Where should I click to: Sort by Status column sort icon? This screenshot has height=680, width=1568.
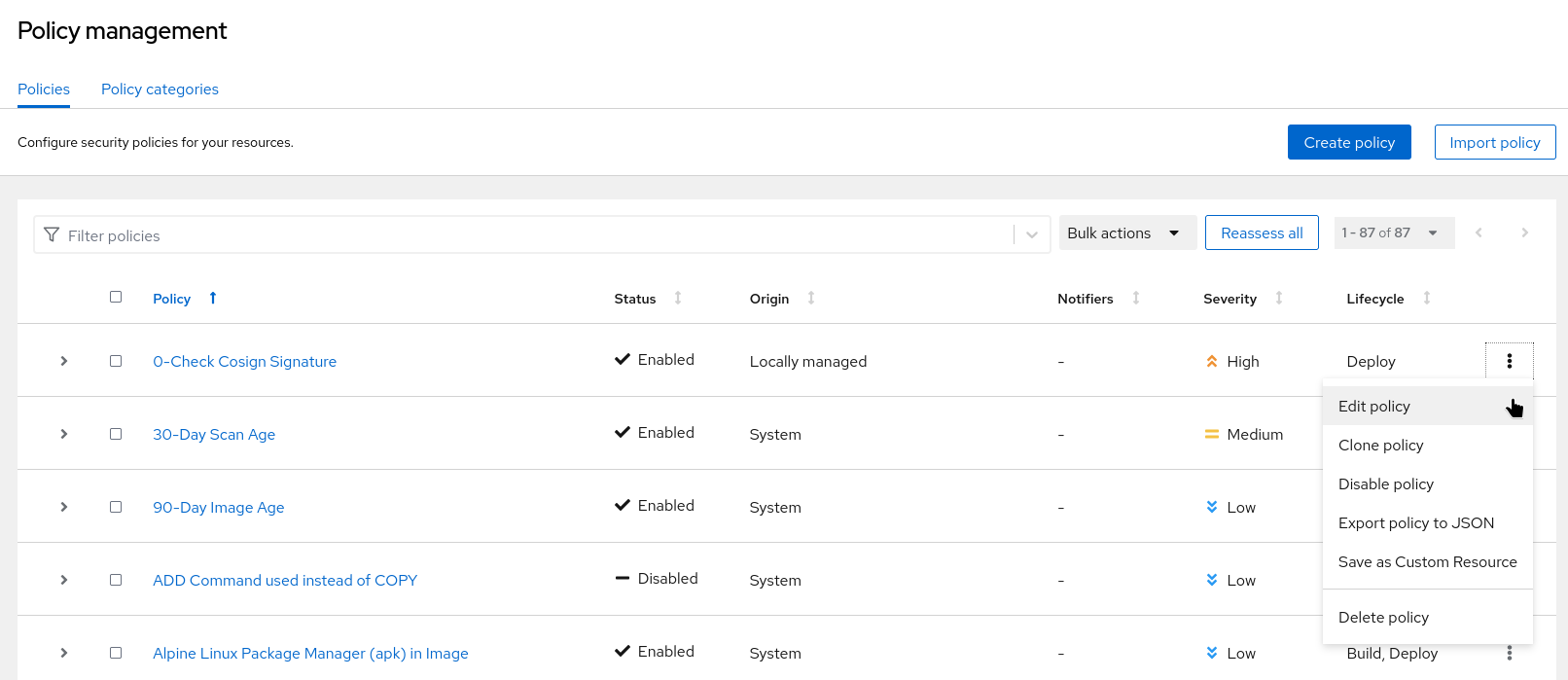point(678,298)
